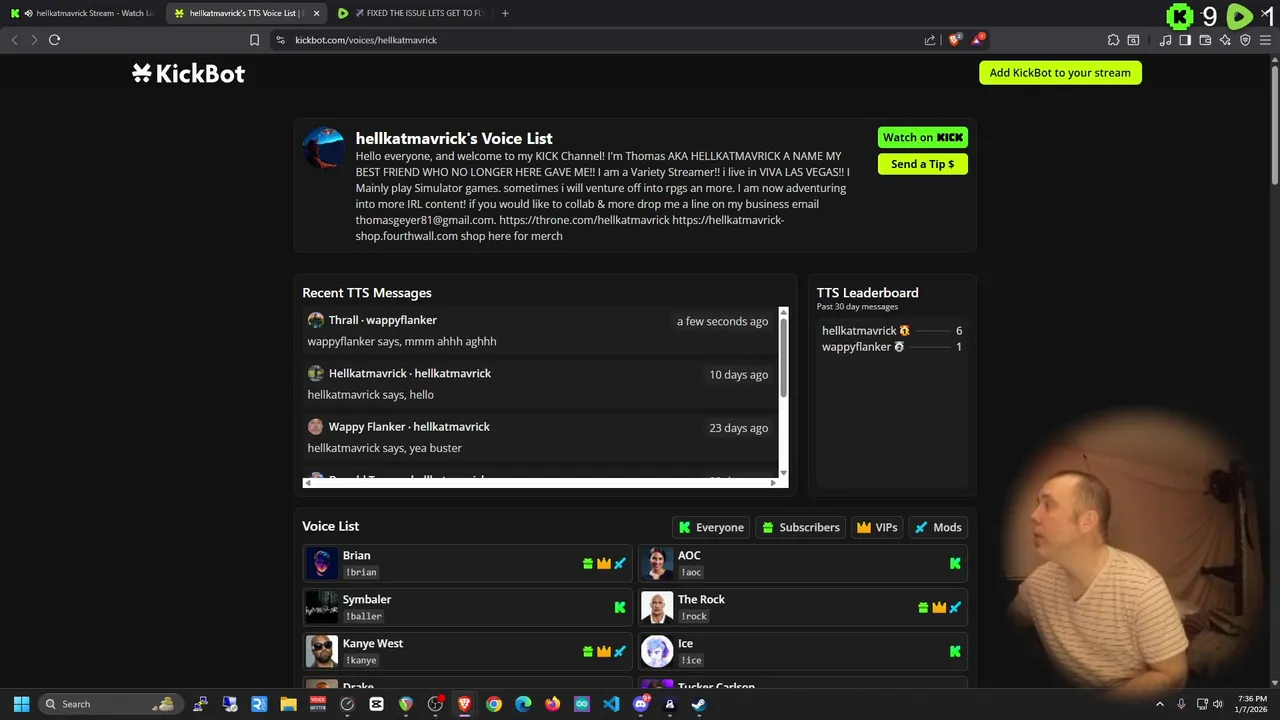Click the 'yea buster' TTS message

click(x=540, y=437)
